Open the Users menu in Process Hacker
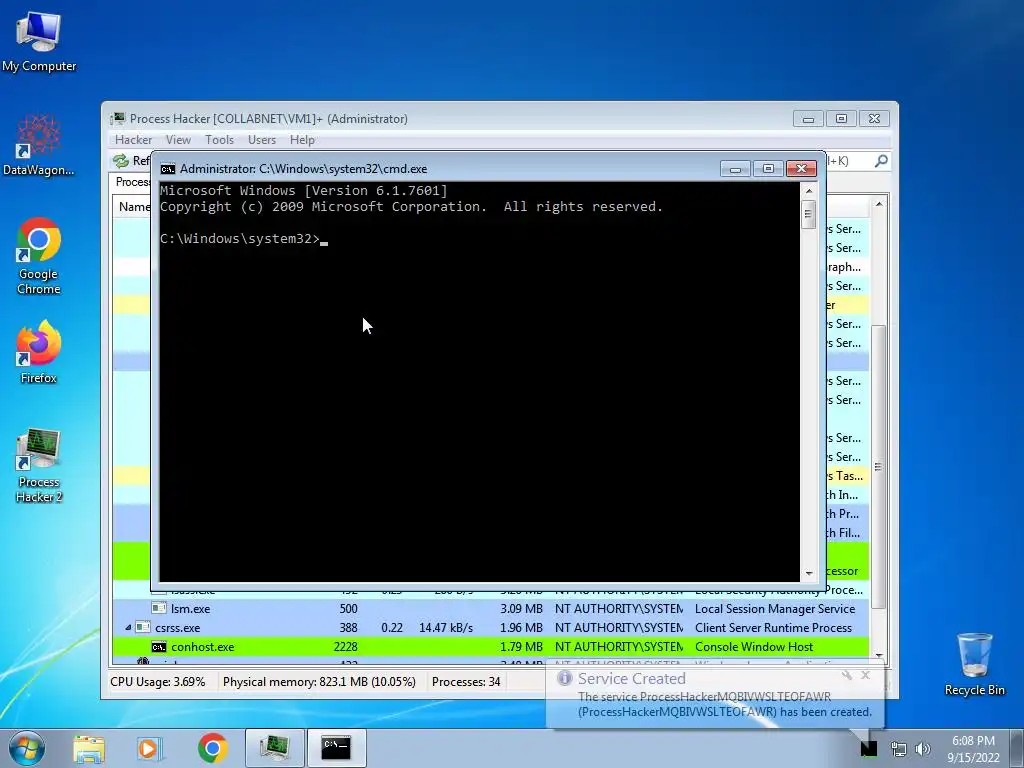Image resolution: width=1024 pixels, height=768 pixels. [261, 140]
